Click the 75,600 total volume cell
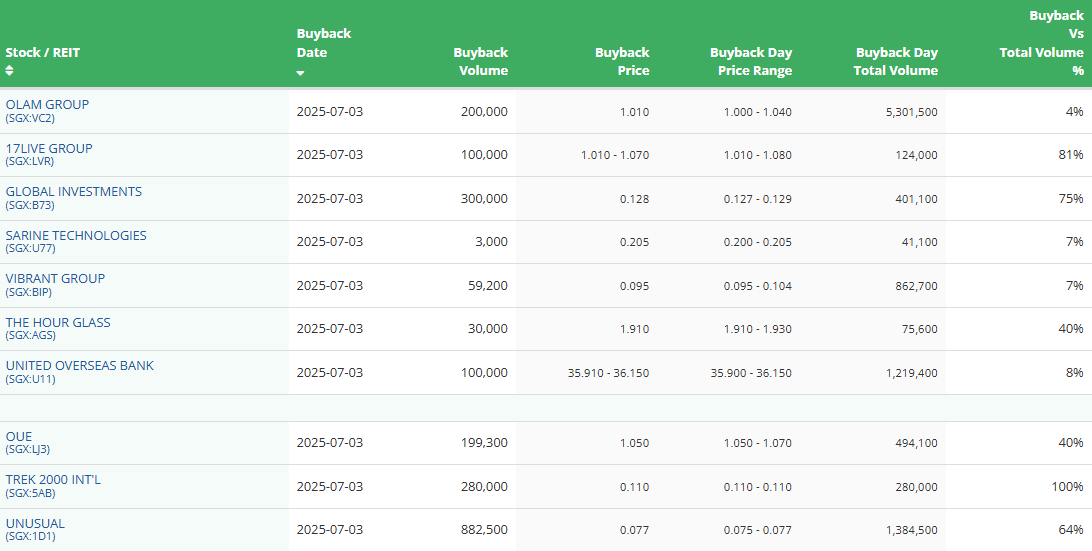 coord(919,329)
